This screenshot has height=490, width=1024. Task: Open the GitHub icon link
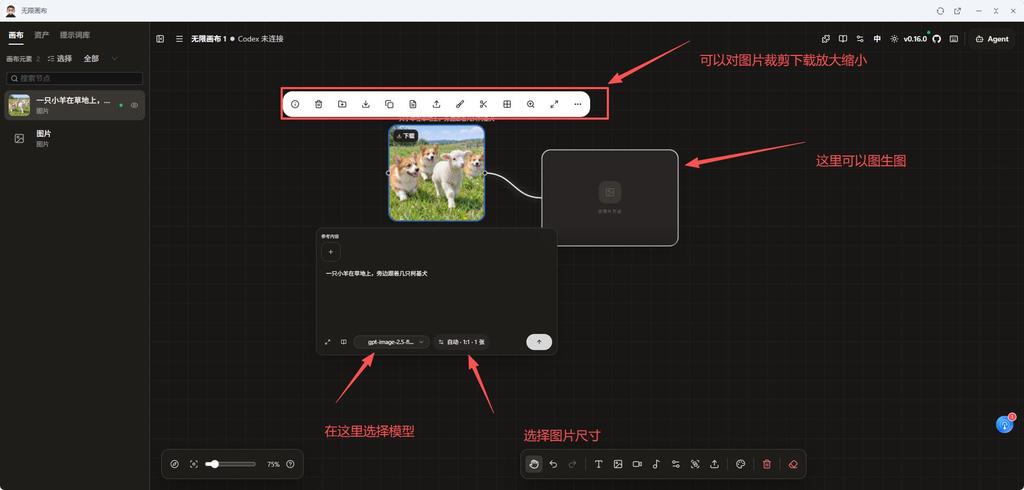point(936,39)
